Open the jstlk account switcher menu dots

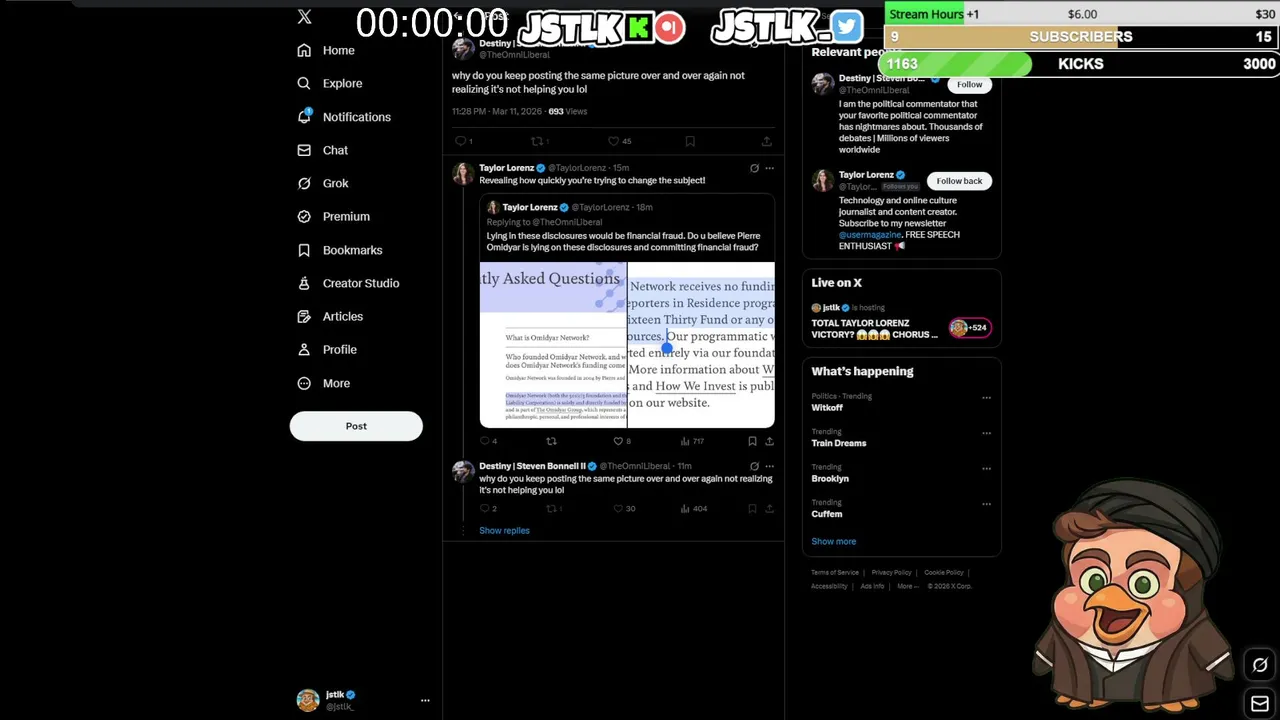coord(425,700)
